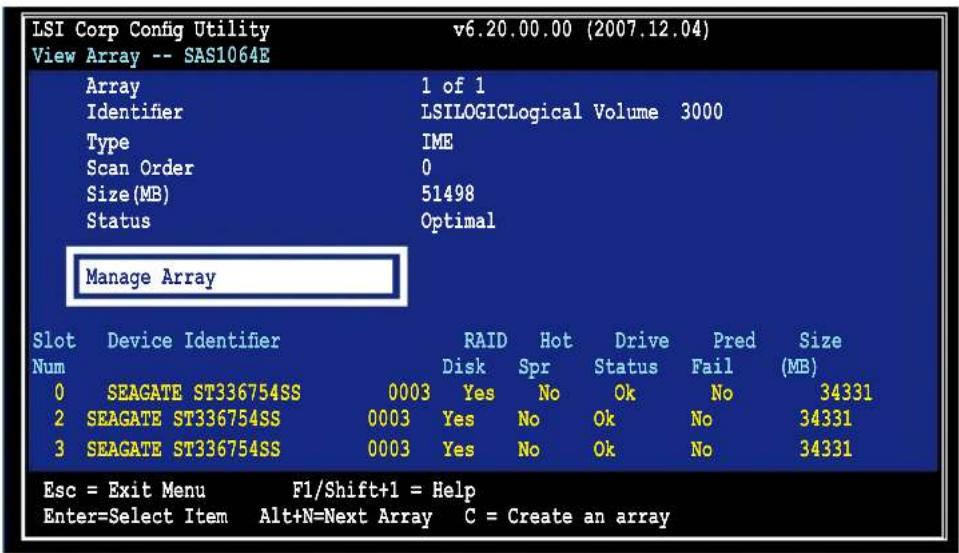
Task: Click RAID Disk 'Yes' in slot 0 row
Action: (x=478, y=393)
